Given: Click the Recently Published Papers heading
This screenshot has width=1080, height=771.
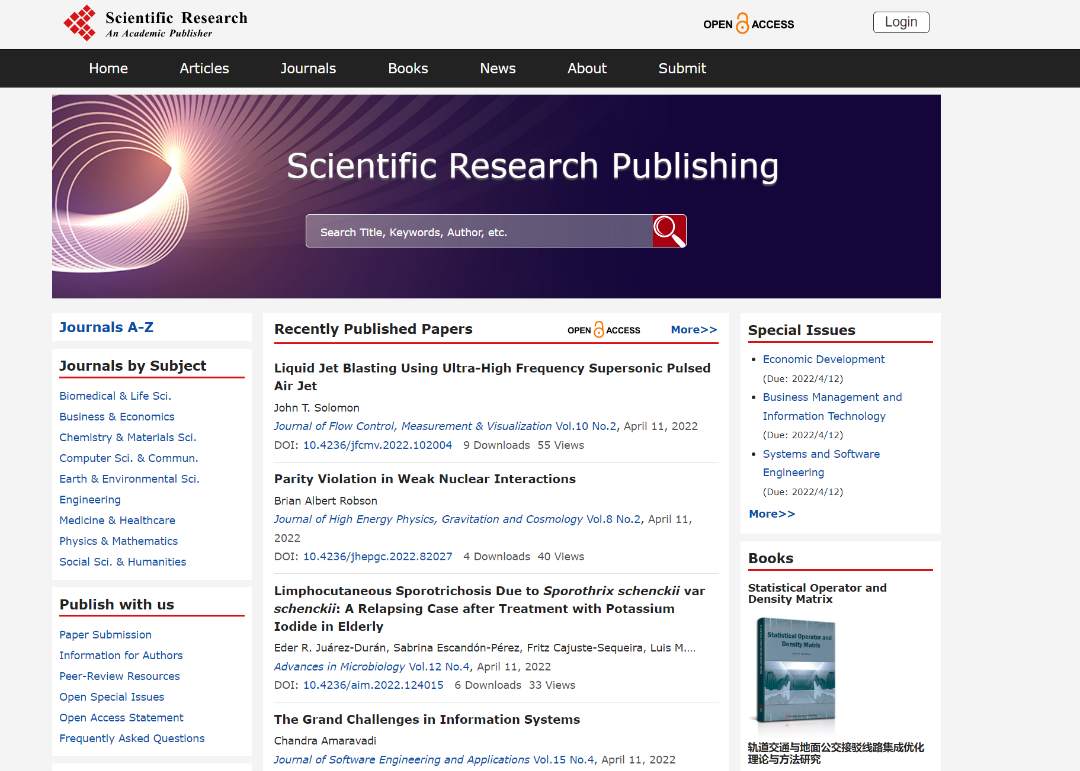Looking at the screenshot, I should [x=373, y=329].
